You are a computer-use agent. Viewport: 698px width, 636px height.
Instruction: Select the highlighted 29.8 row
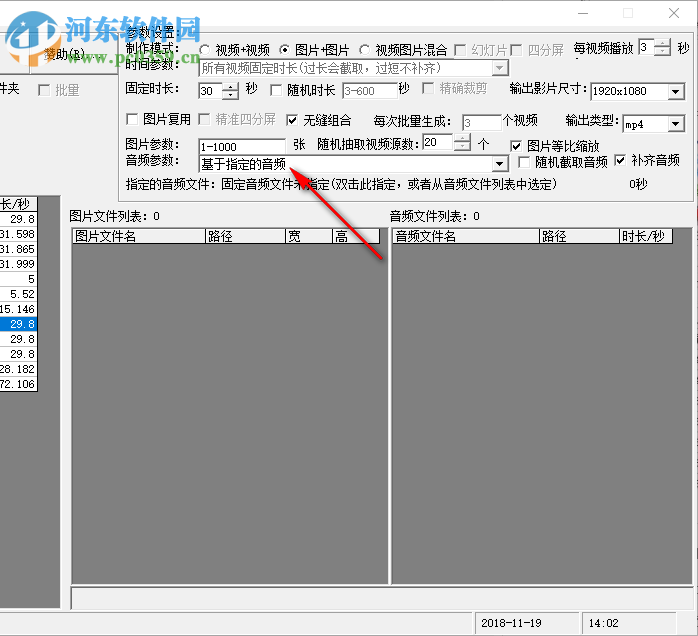[x=18, y=324]
